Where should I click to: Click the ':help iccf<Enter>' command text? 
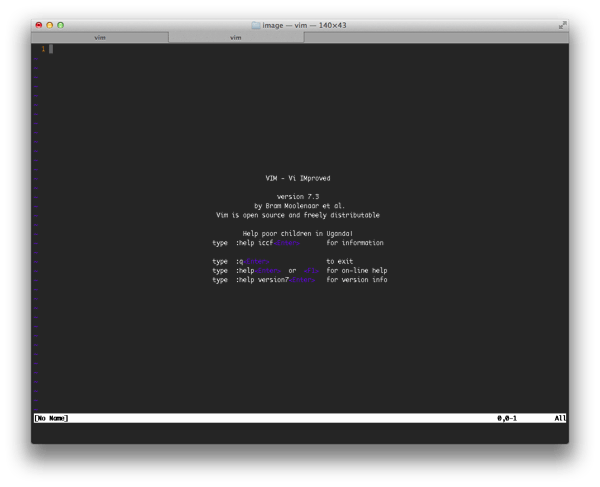point(268,243)
